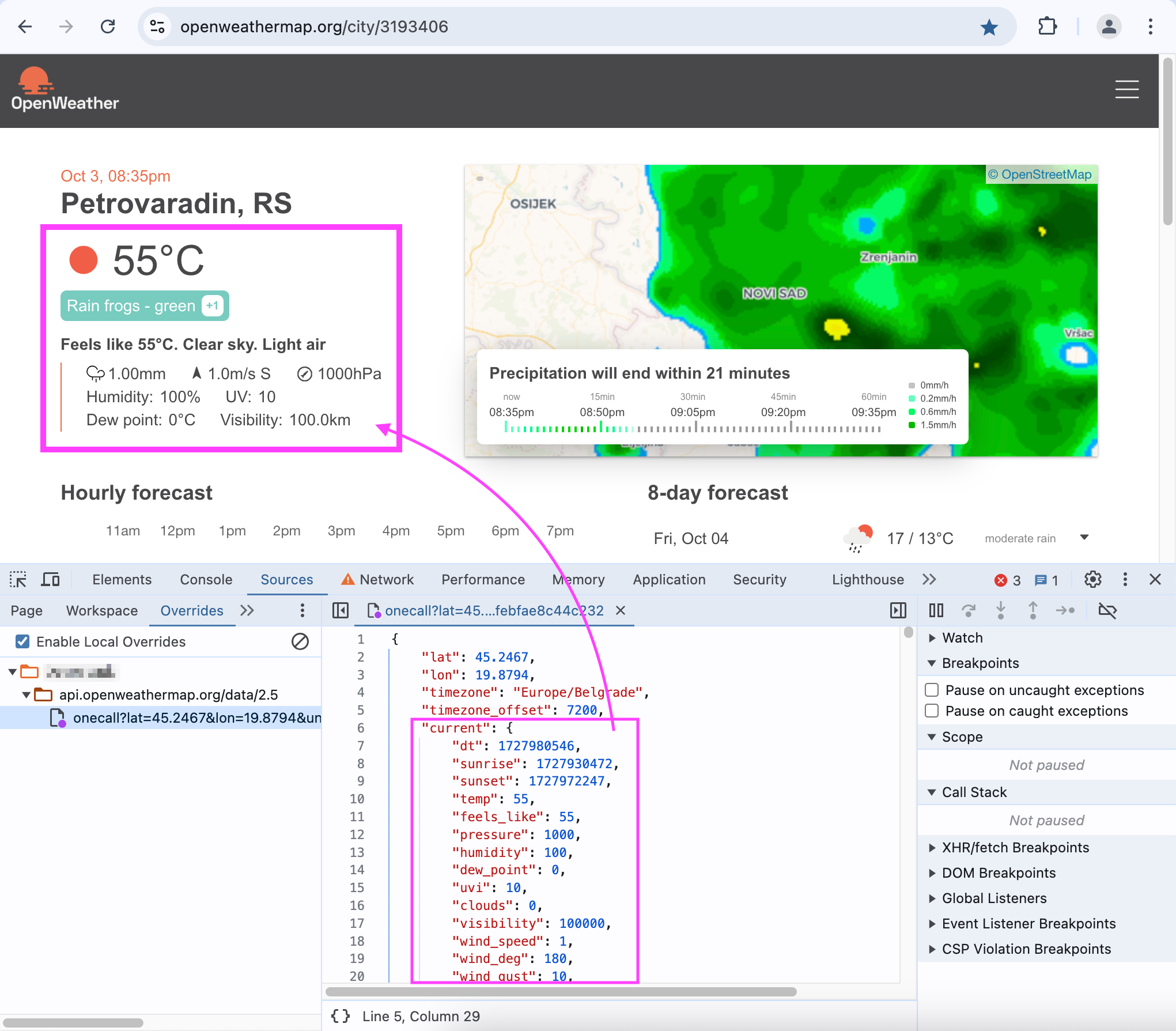Image resolution: width=1176 pixels, height=1031 pixels.
Task: Expand the Watch section
Action: coord(932,638)
